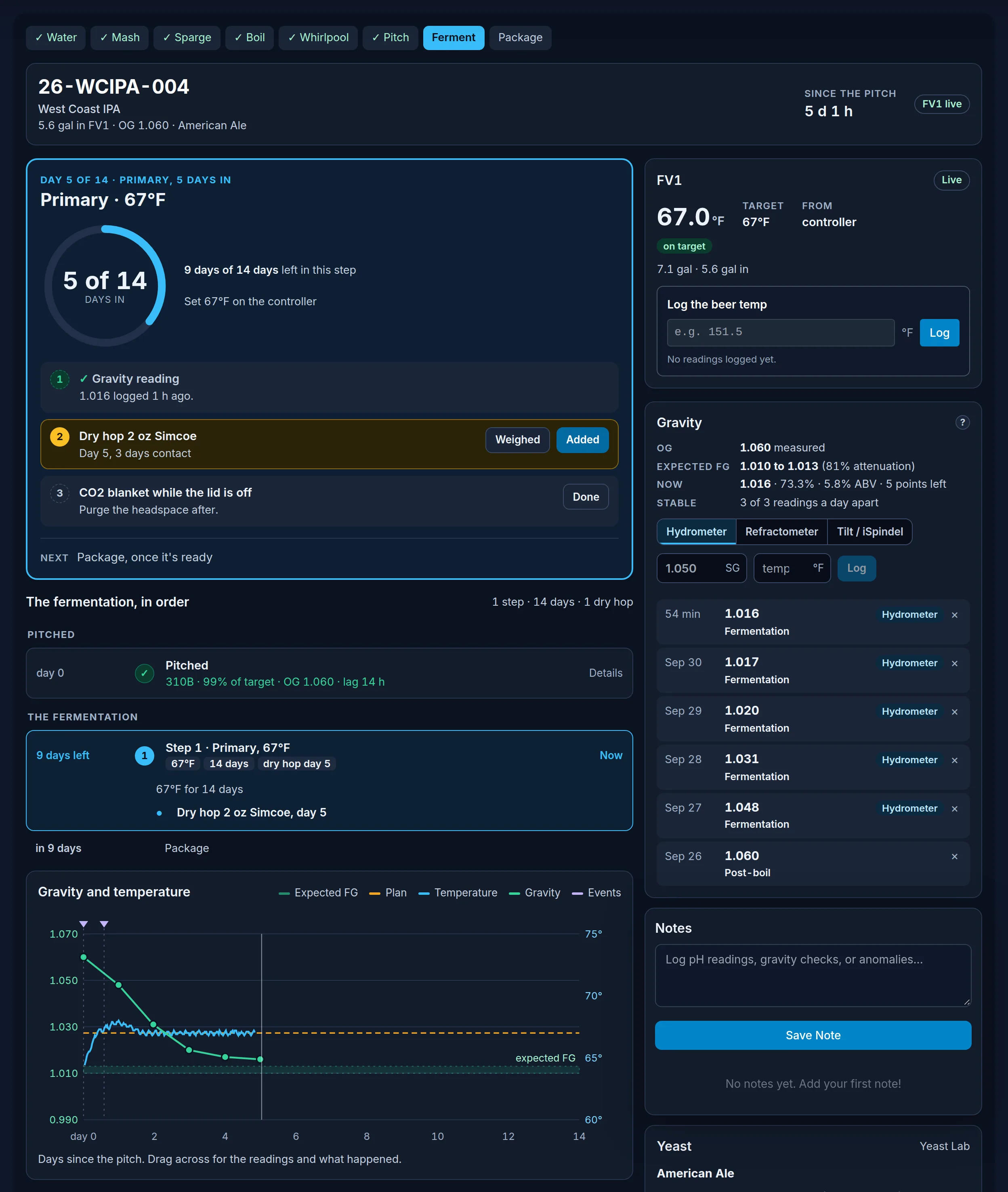The height and width of the screenshot is (1192, 1008).
Task: Click the Step 1 numbered circle icon
Action: click(x=144, y=755)
